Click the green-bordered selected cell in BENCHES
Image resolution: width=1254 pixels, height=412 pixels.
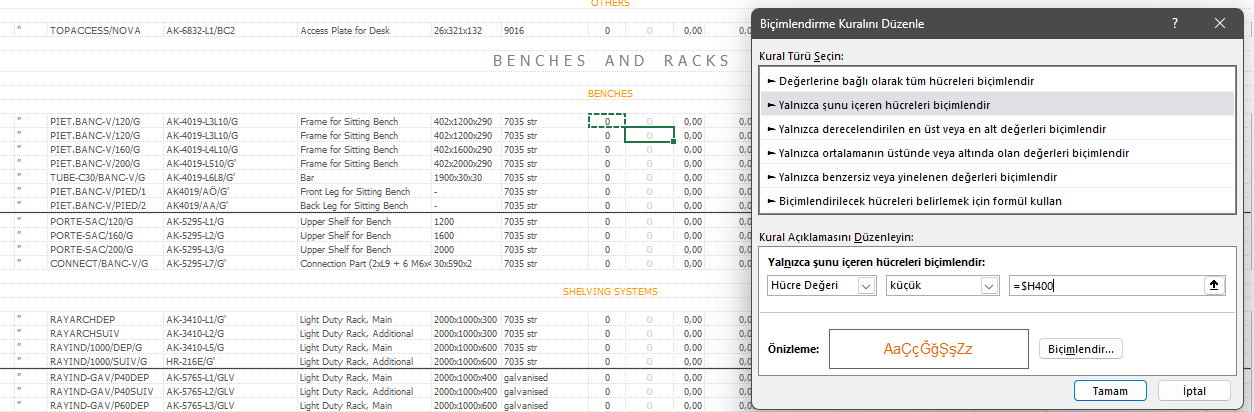pos(649,135)
